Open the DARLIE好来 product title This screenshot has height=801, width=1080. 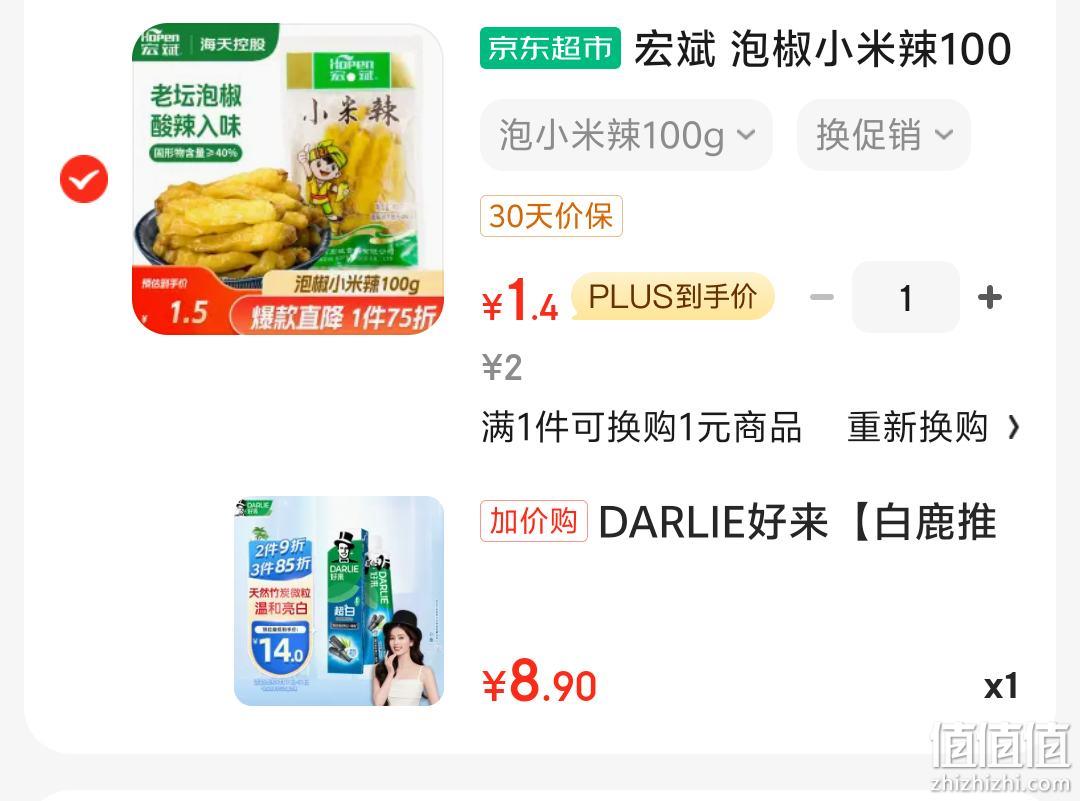click(798, 521)
